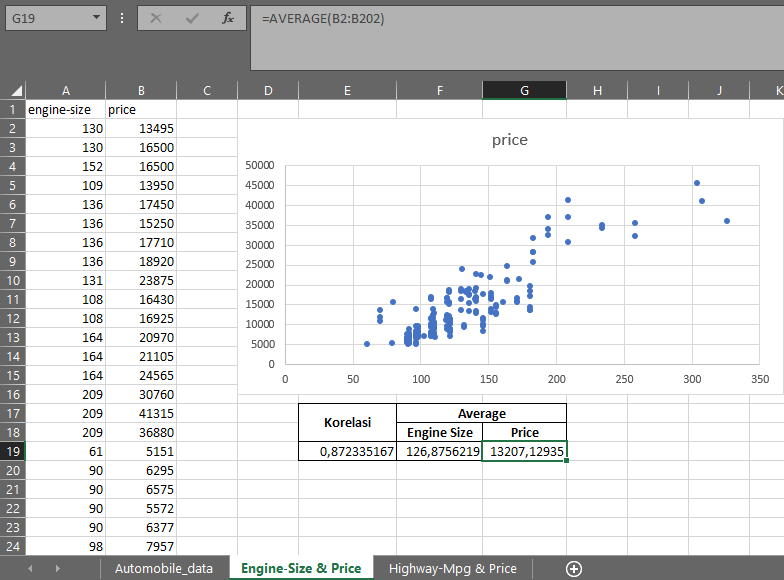Image resolution: width=784 pixels, height=580 pixels.
Task: Click the price header cell B1
Action: pos(141,110)
